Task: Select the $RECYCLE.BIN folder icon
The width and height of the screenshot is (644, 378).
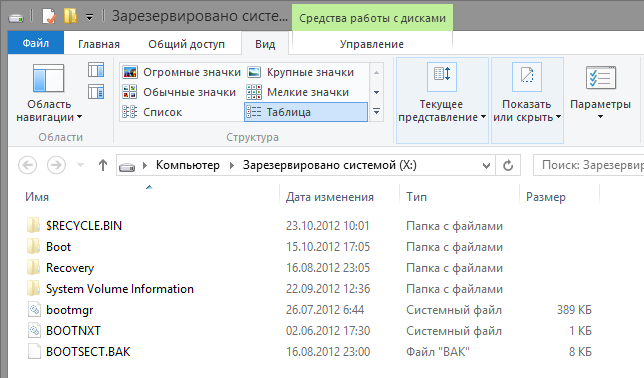Action: pyautogui.click(x=33, y=226)
